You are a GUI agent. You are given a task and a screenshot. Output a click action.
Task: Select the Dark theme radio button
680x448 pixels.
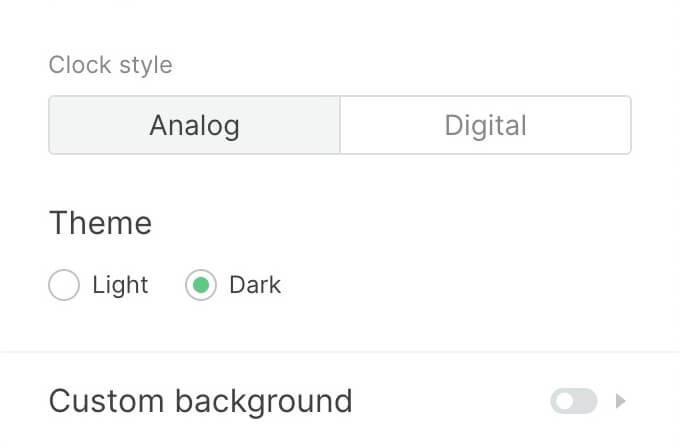point(201,285)
